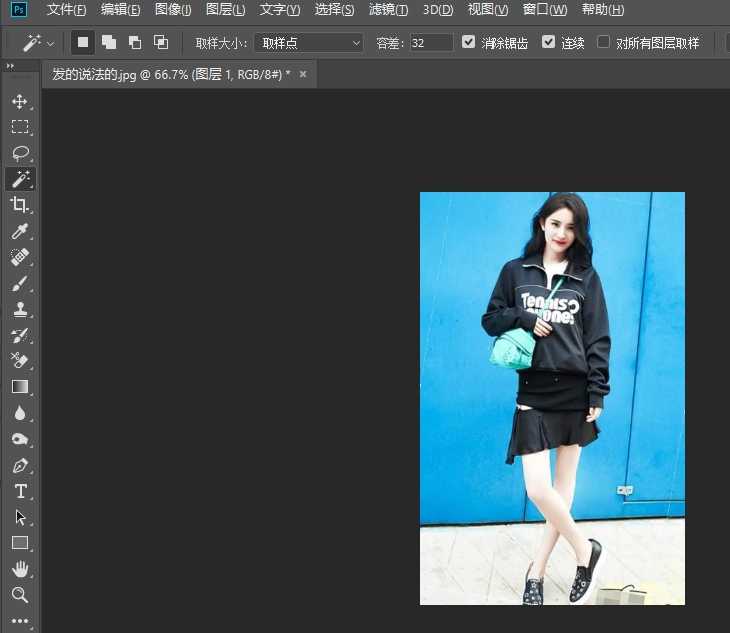Toggle the 消除锯齿 anti-alias checkbox
Screen dimensions: 730x633
[x=469, y=42]
